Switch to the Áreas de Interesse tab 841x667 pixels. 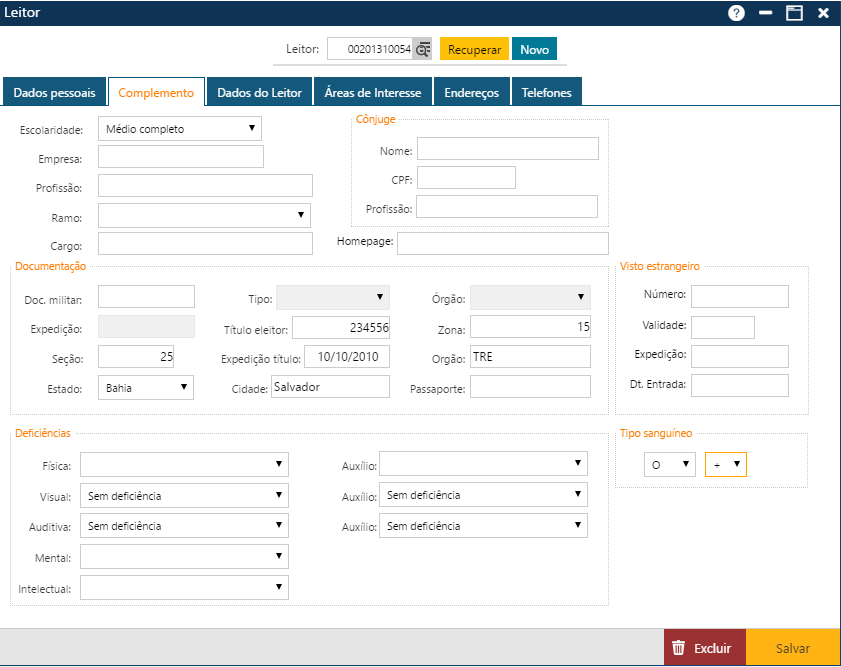tap(372, 91)
